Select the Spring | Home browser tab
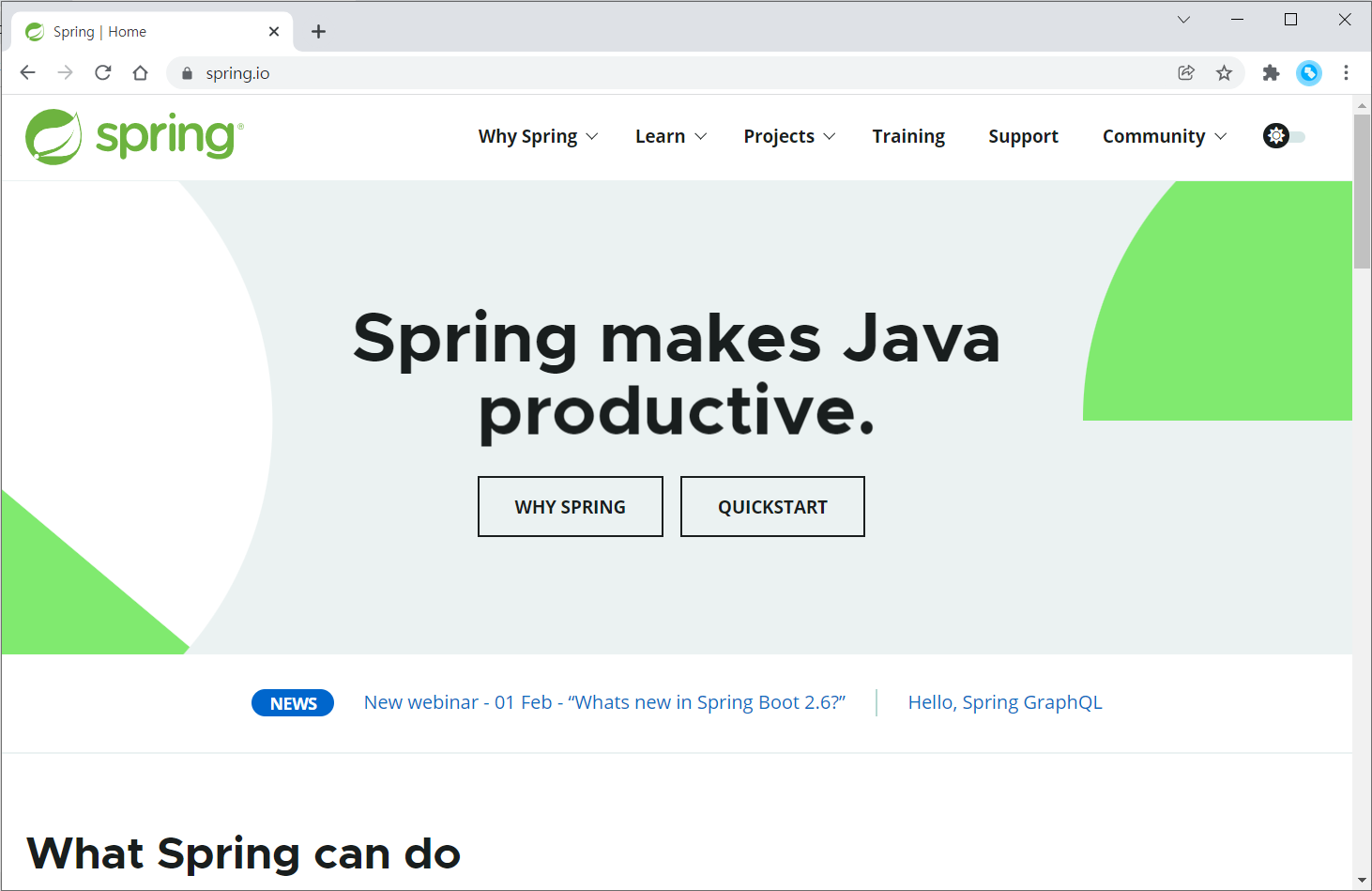The image size is (1372, 891). (152, 32)
